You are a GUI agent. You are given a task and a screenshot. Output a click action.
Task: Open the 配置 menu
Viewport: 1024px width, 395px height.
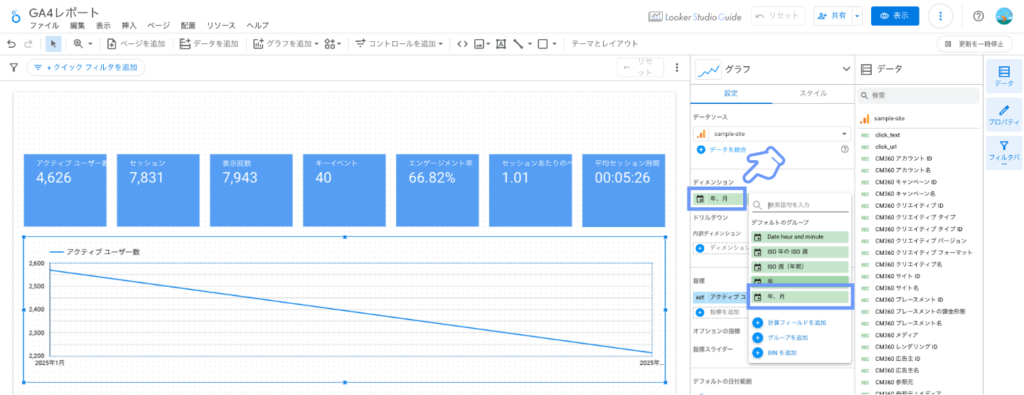(x=188, y=25)
